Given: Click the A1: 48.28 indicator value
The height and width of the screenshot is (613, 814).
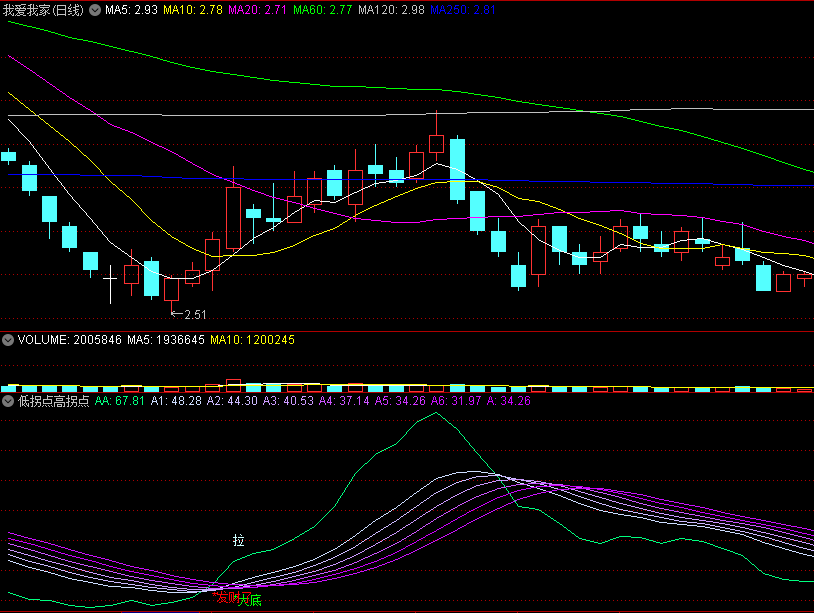Looking at the screenshot, I should 176,401.
